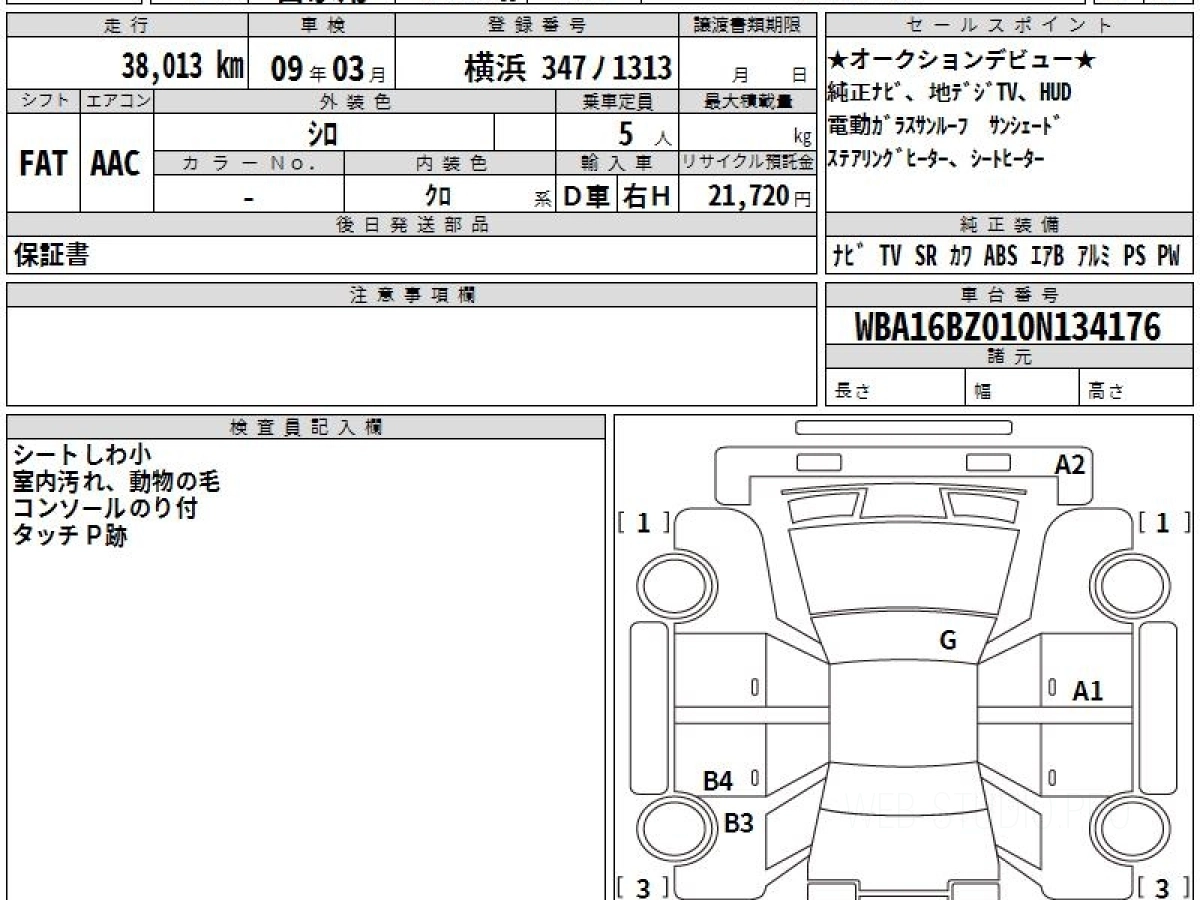Select inspector note タッチP跡
The width and height of the screenshot is (1200, 900).
click(x=70, y=535)
